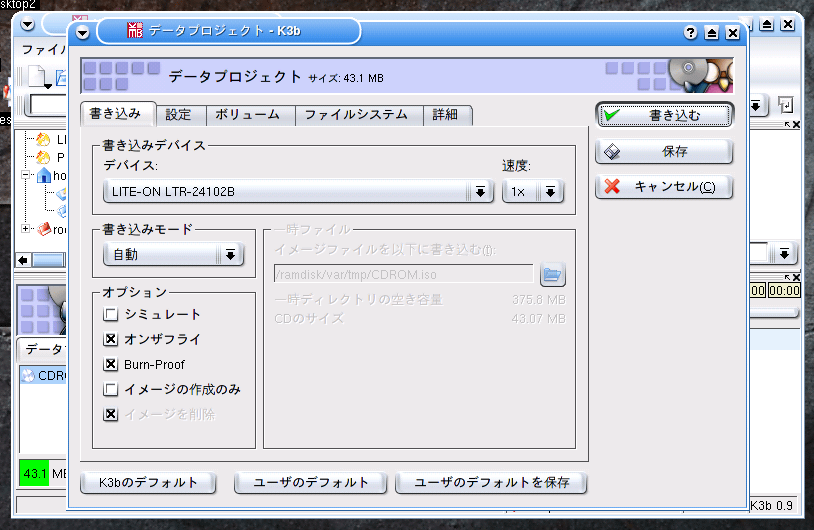Click the horizontal scrollbar thumb in tree panel
The width and height of the screenshot is (814, 530).
(x=49, y=260)
